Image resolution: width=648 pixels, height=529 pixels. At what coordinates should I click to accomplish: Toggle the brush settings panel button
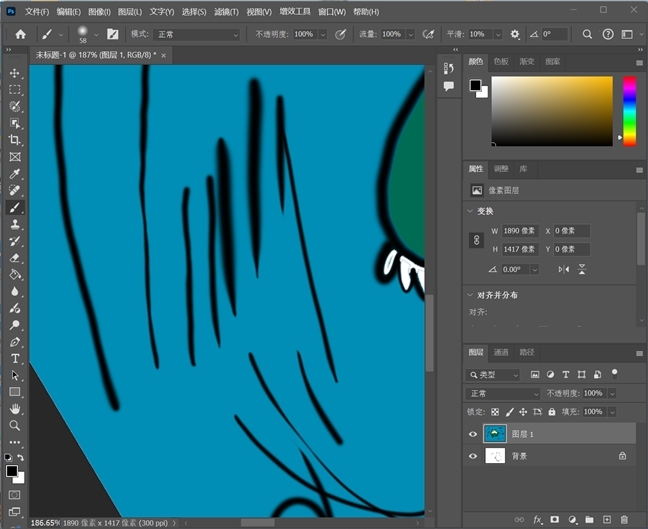pos(112,34)
